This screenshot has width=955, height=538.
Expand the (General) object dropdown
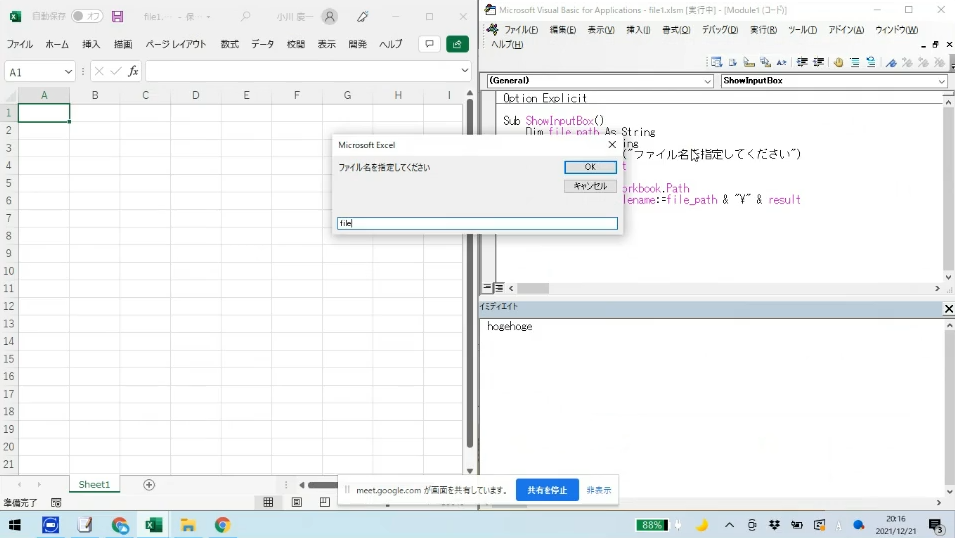(x=708, y=81)
